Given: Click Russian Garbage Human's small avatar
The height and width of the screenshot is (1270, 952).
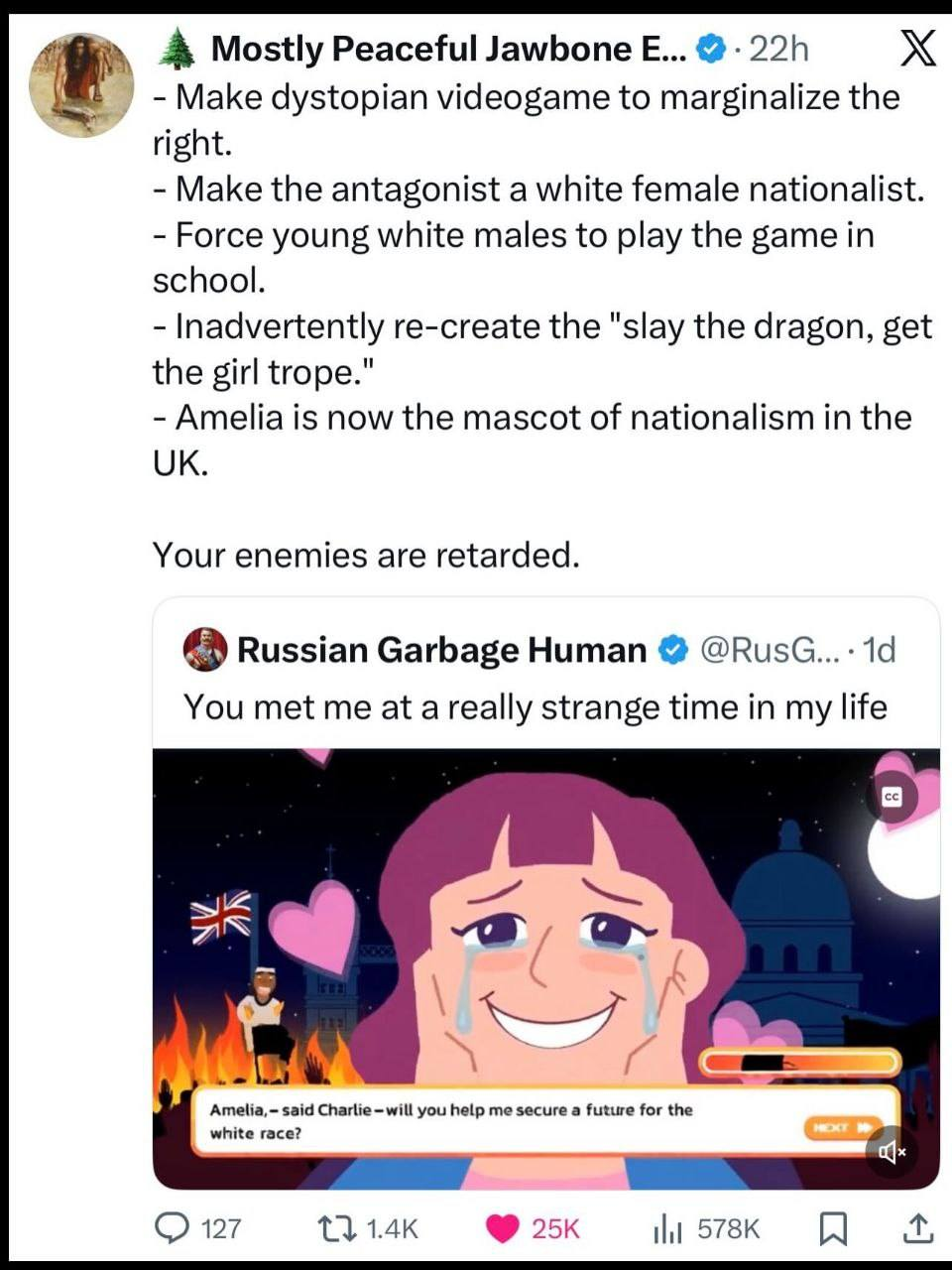Looking at the screenshot, I should (205, 650).
